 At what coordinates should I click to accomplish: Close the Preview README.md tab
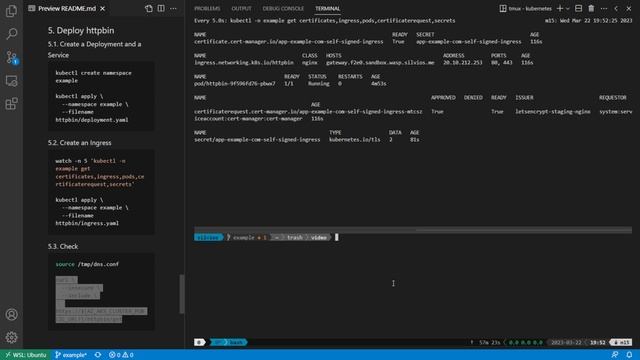click(102, 9)
